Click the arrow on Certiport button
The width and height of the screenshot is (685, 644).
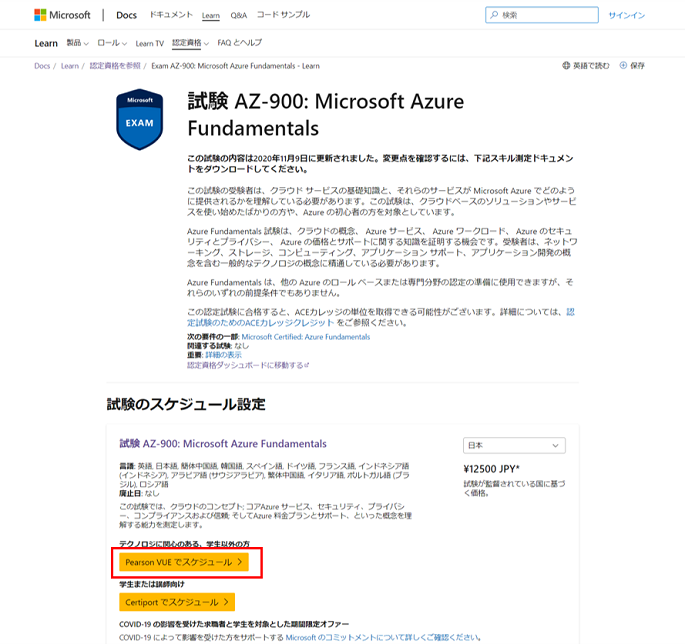(x=226, y=602)
